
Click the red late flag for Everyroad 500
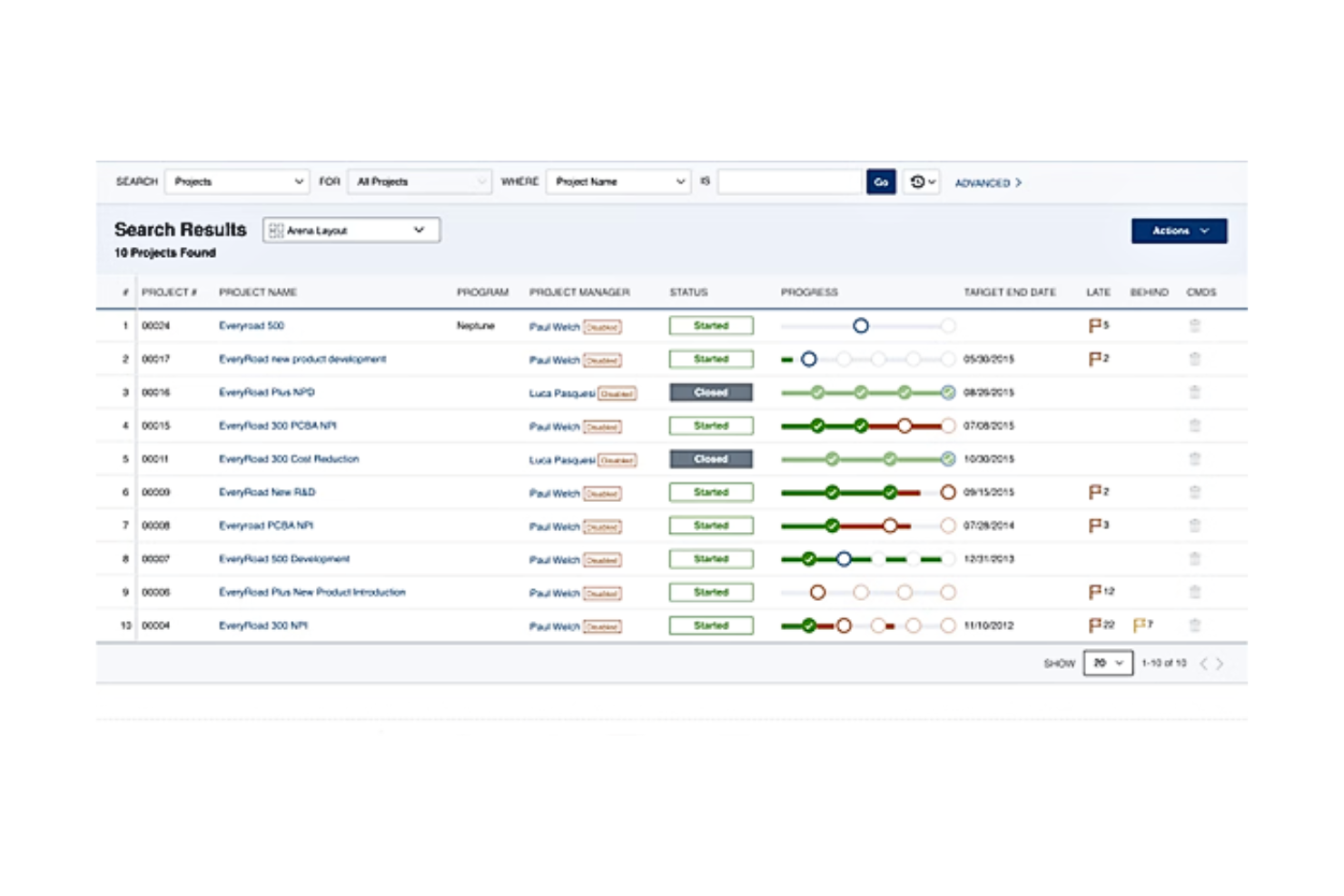[1096, 325]
